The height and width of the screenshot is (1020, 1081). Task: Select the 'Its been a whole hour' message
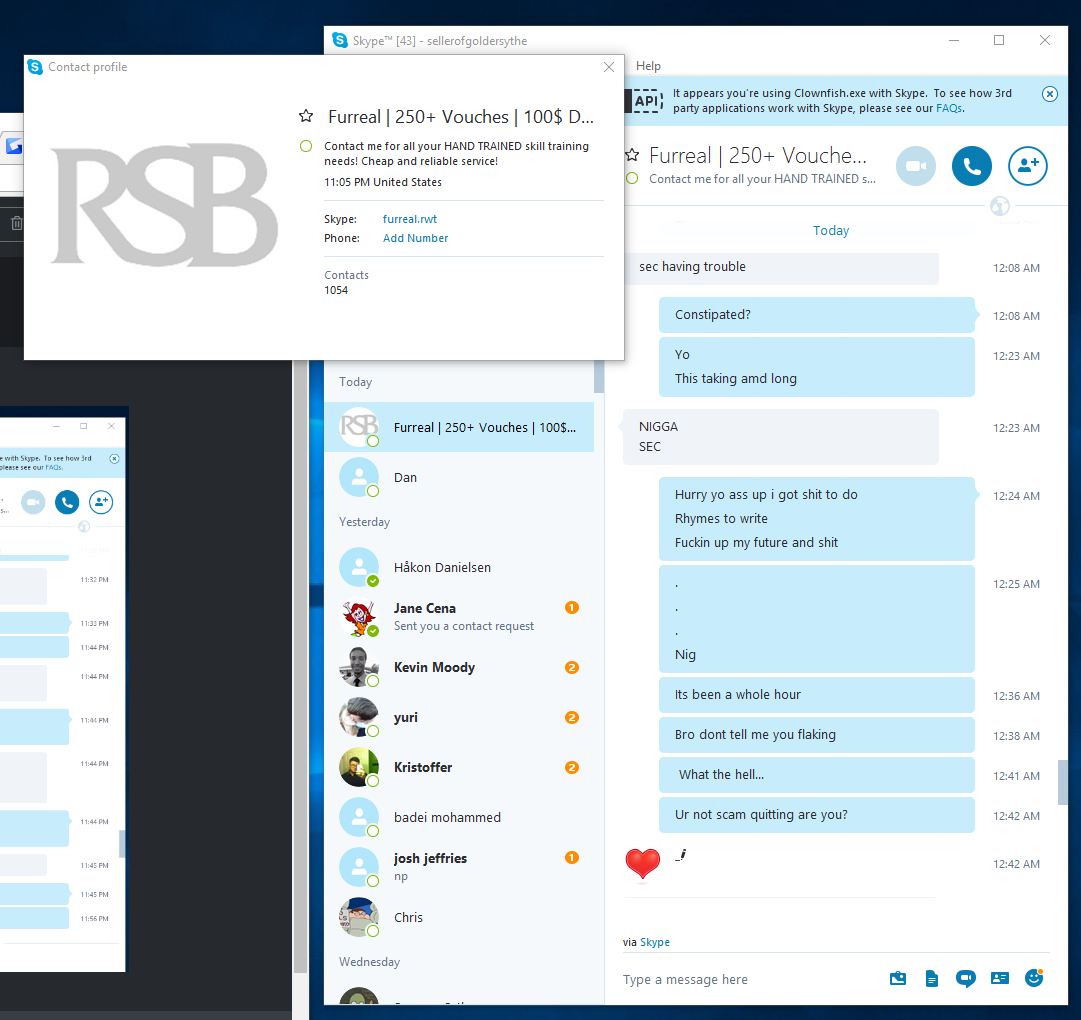(x=816, y=695)
